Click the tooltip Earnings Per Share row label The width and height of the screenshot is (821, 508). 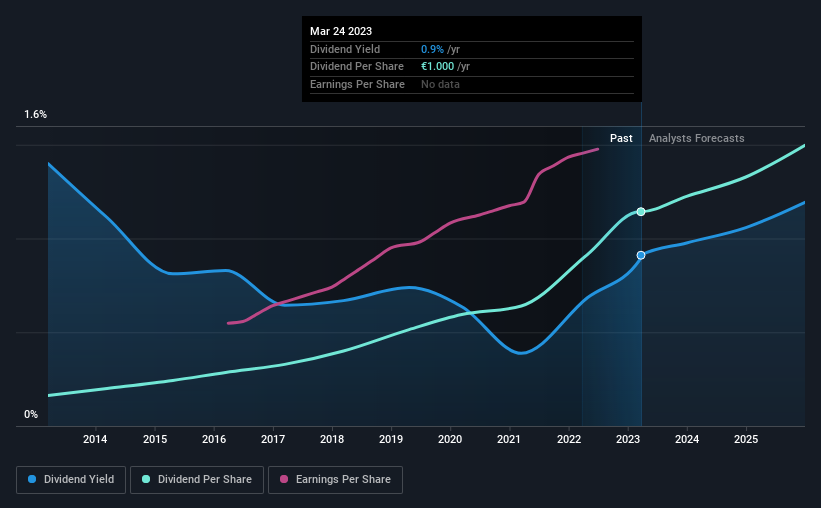click(x=357, y=84)
